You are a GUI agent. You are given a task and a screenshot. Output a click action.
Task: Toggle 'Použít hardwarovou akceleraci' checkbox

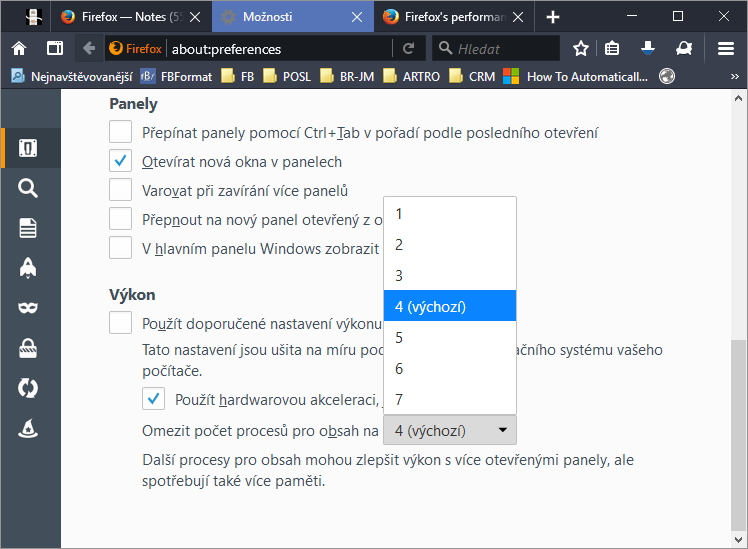pos(154,400)
